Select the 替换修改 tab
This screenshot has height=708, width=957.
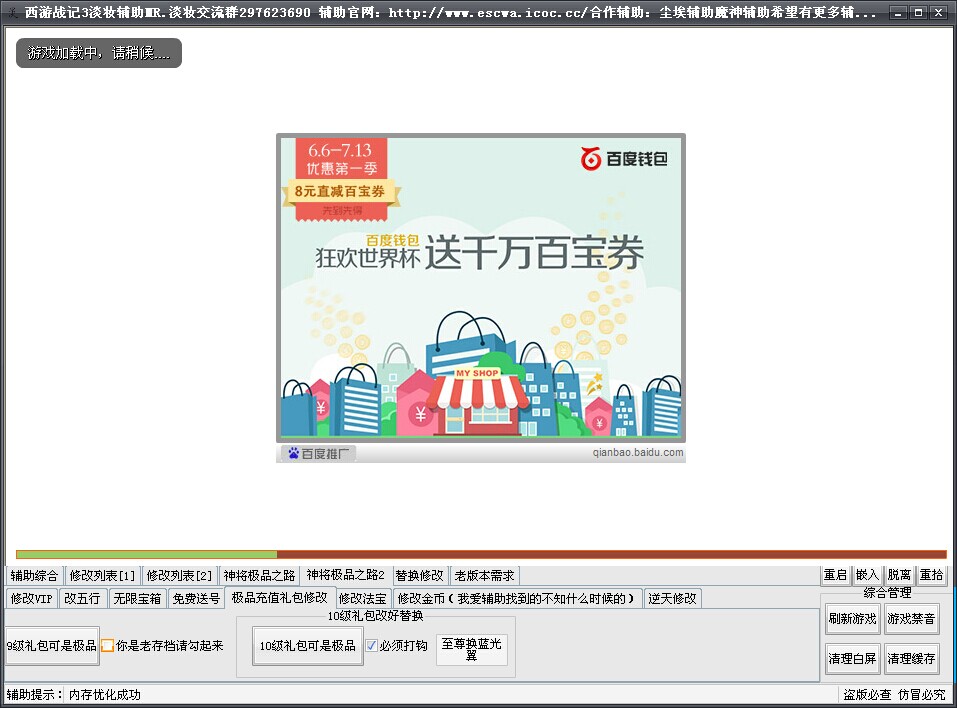[x=419, y=575]
